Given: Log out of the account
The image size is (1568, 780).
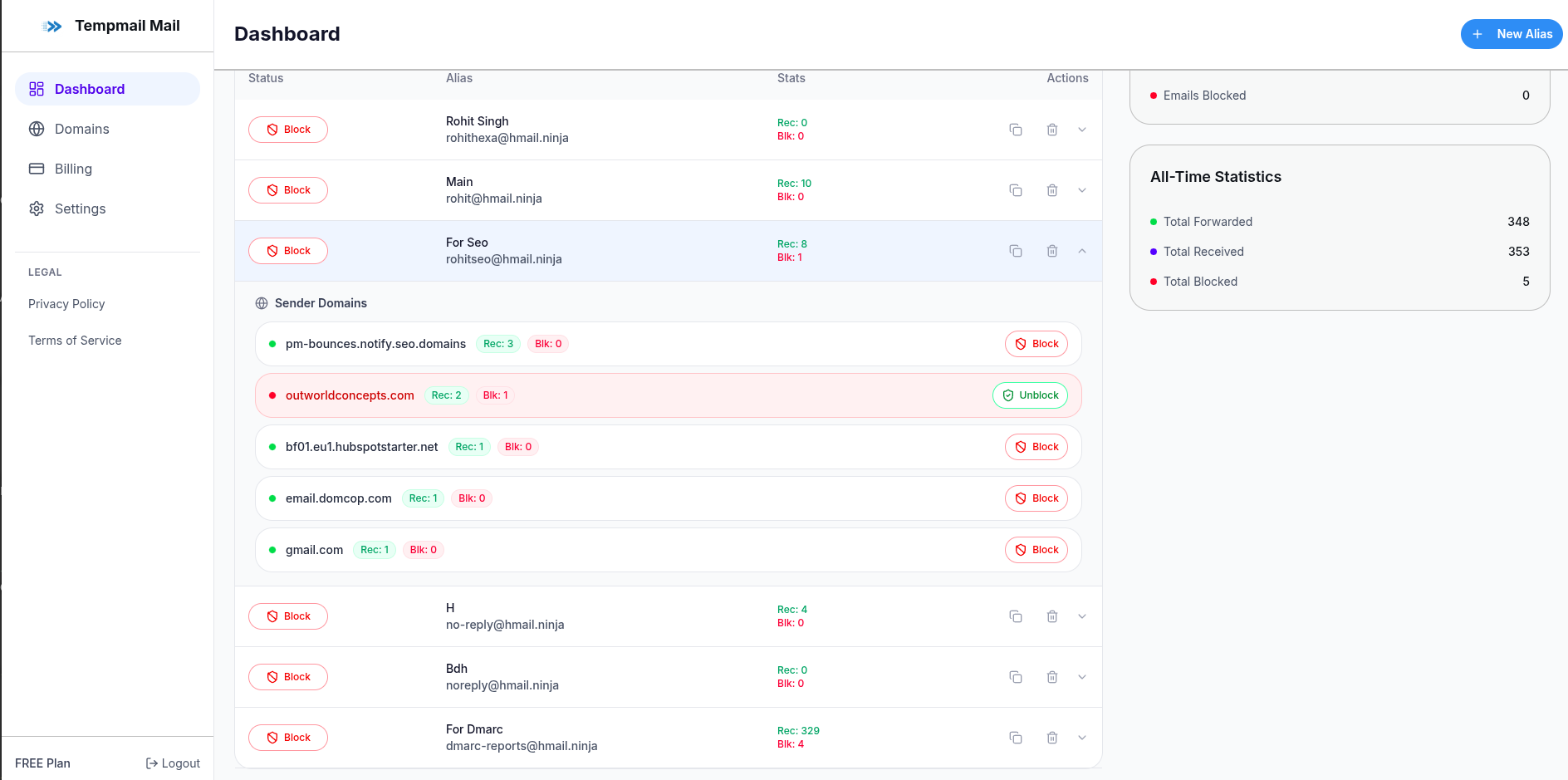Looking at the screenshot, I should pos(173,763).
